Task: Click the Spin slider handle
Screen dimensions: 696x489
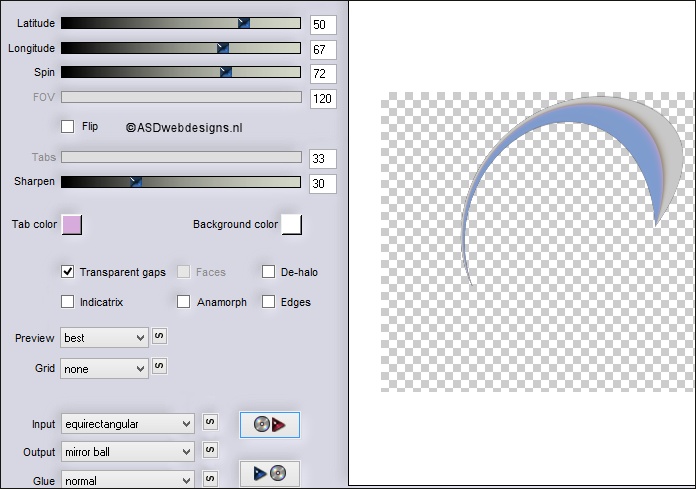Action: click(x=226, y=72)
